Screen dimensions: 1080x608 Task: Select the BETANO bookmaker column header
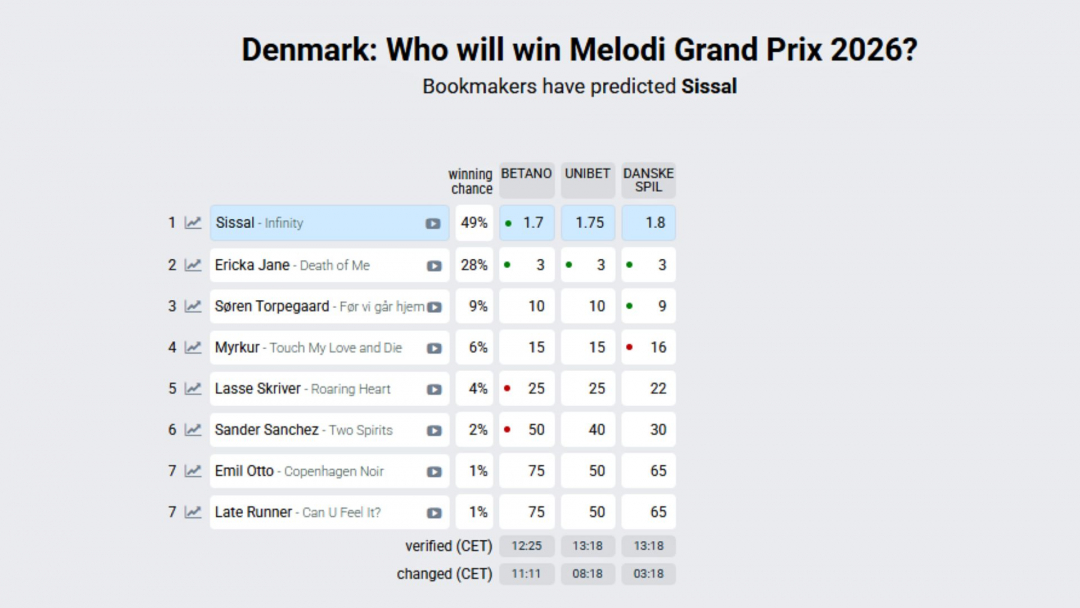coord(526,174)
